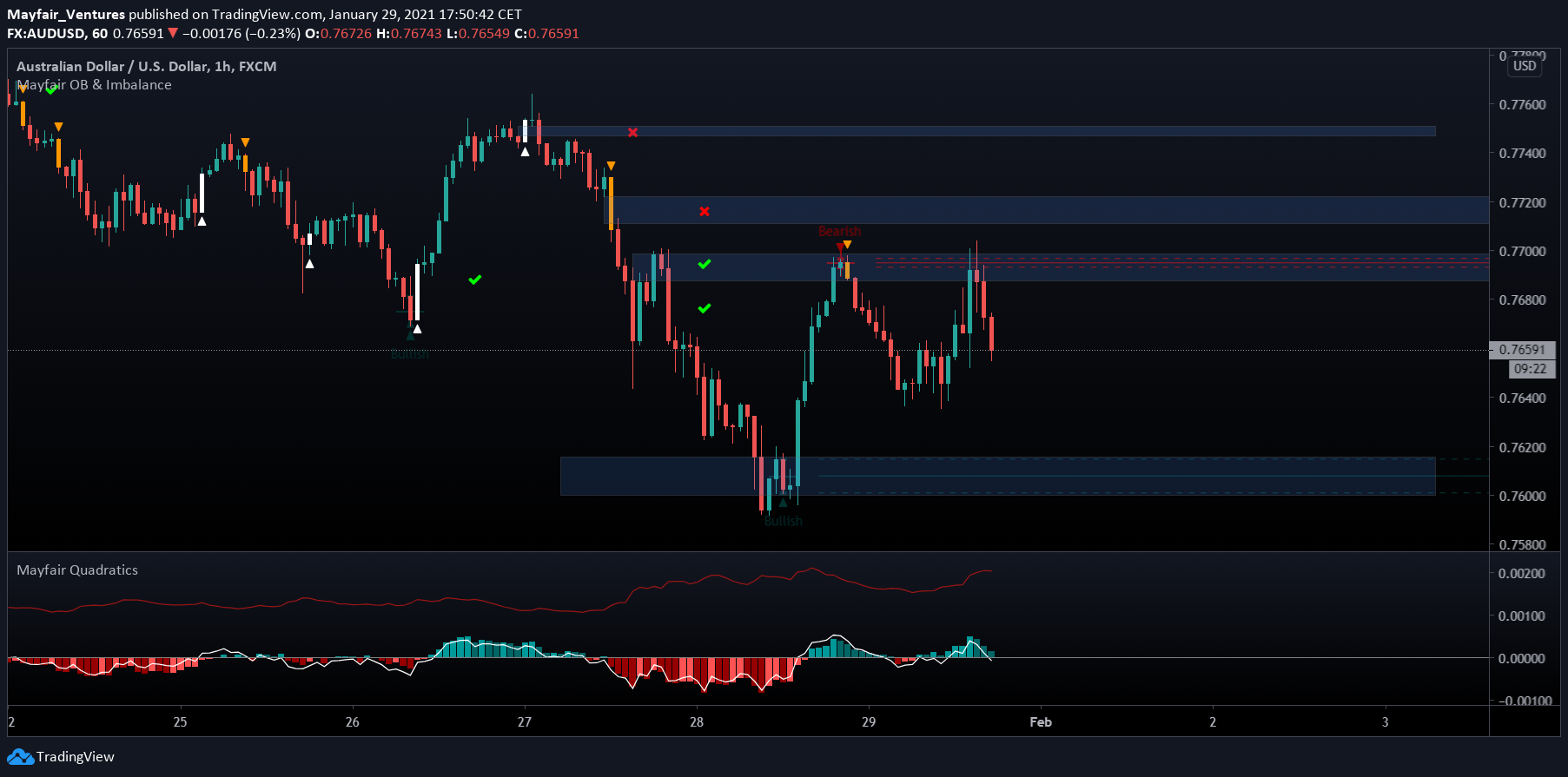Click the open value O:0.76726
Screen dimensions: 1568x777
pos(338,34)
